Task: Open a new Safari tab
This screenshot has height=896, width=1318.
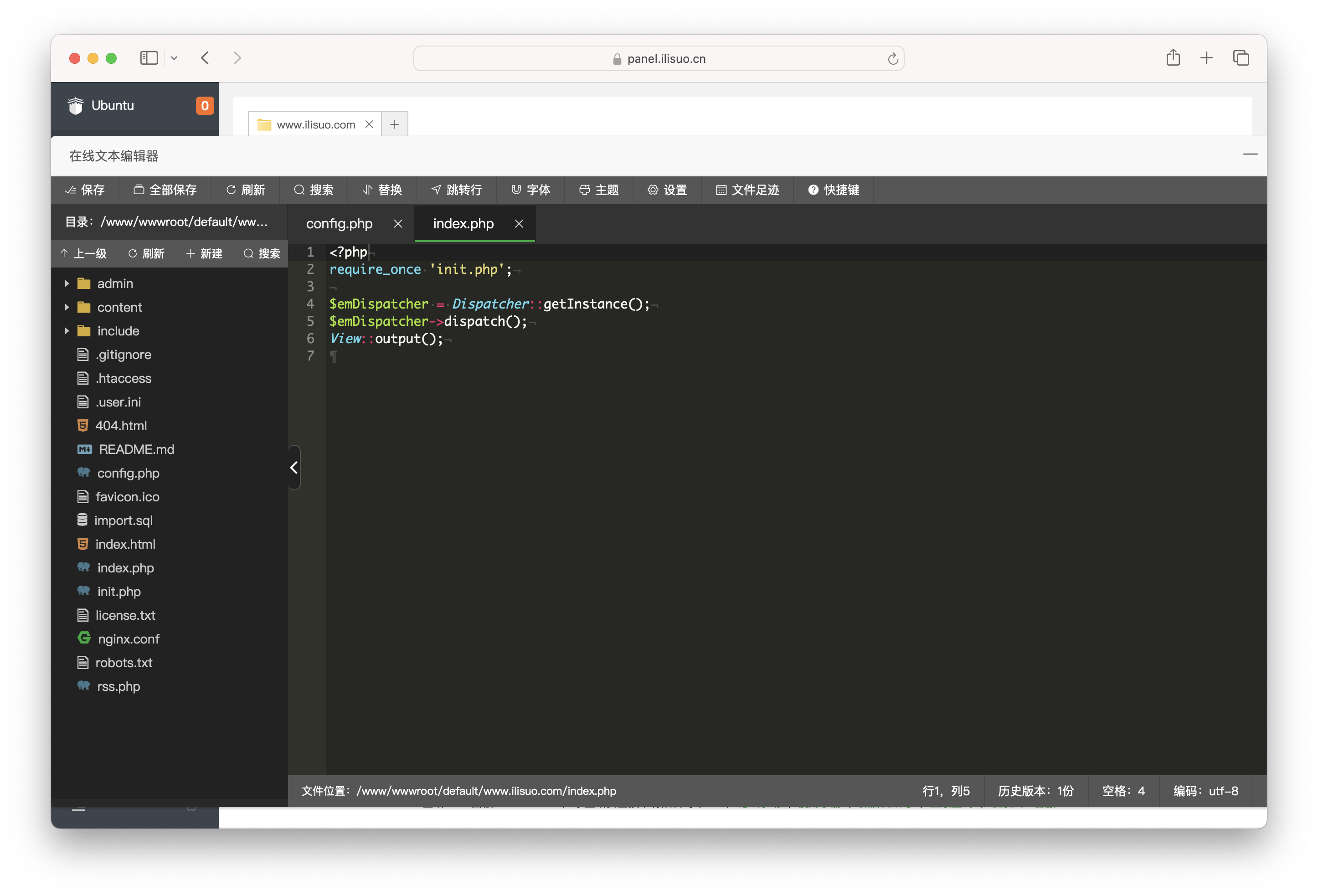Action: tap(1206, 58)
